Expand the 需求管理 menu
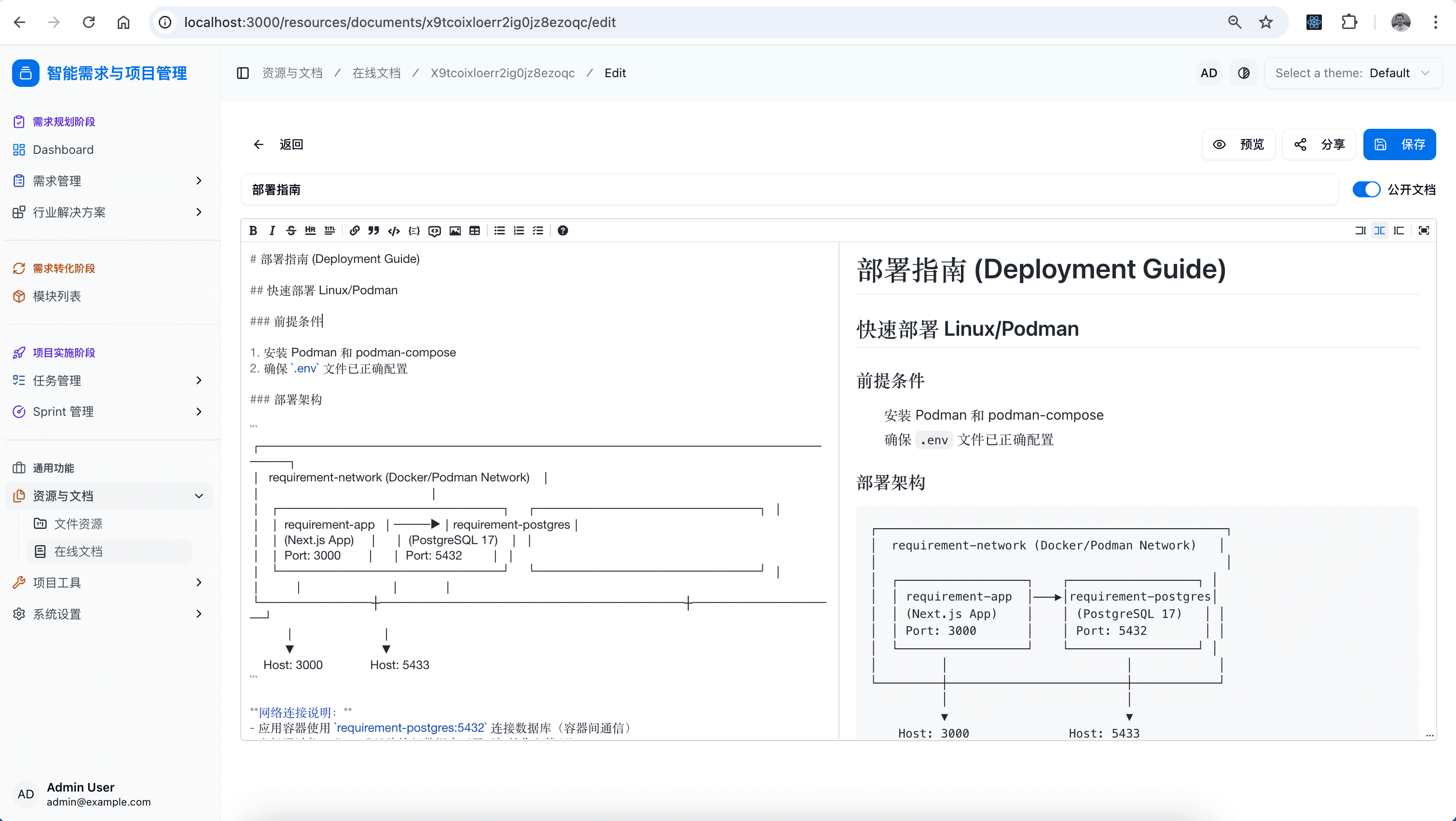1456x821 pixels. point(108,181)
